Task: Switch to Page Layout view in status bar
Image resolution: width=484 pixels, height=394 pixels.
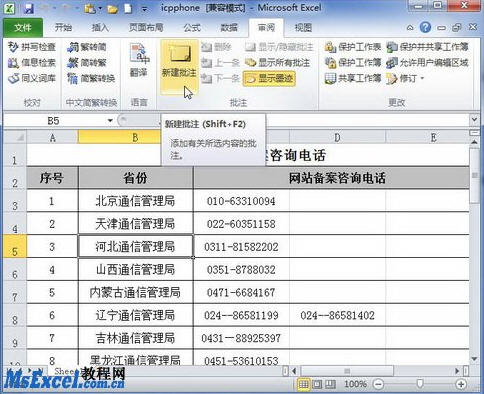Action: (x=317, y=384)
